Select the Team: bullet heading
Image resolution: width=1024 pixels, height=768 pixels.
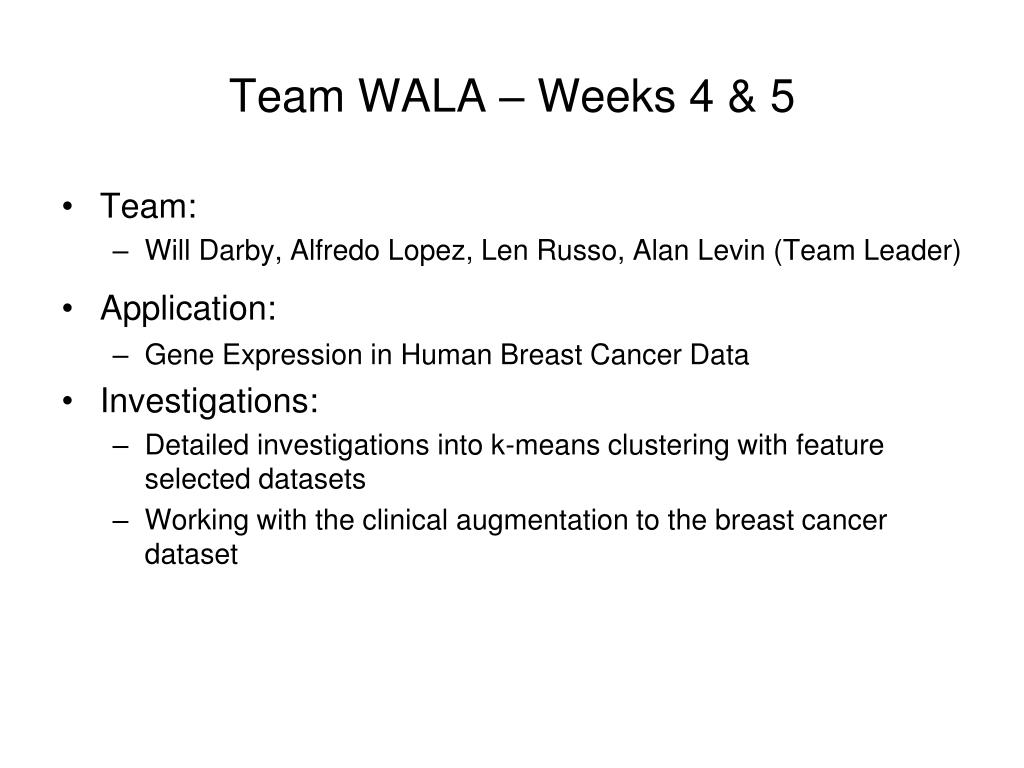pyautogui.click(x=148, y=206)
